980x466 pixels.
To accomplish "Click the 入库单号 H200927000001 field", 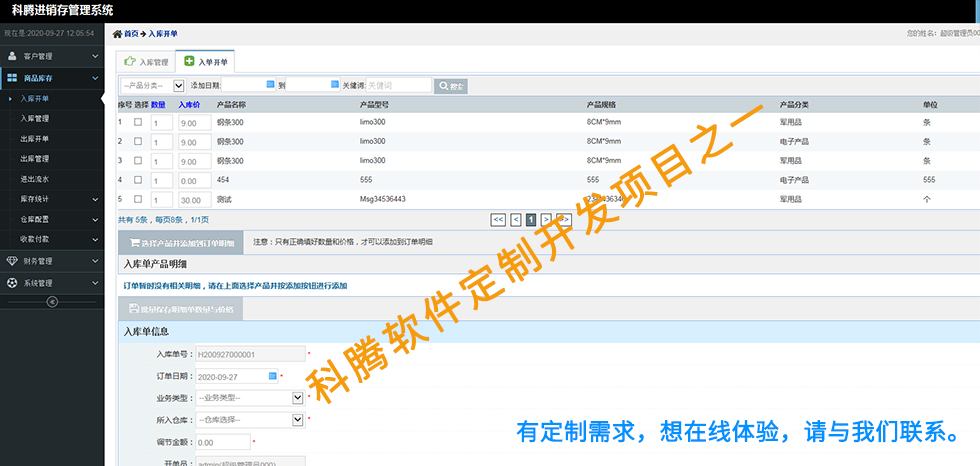I will coord(250,354).
